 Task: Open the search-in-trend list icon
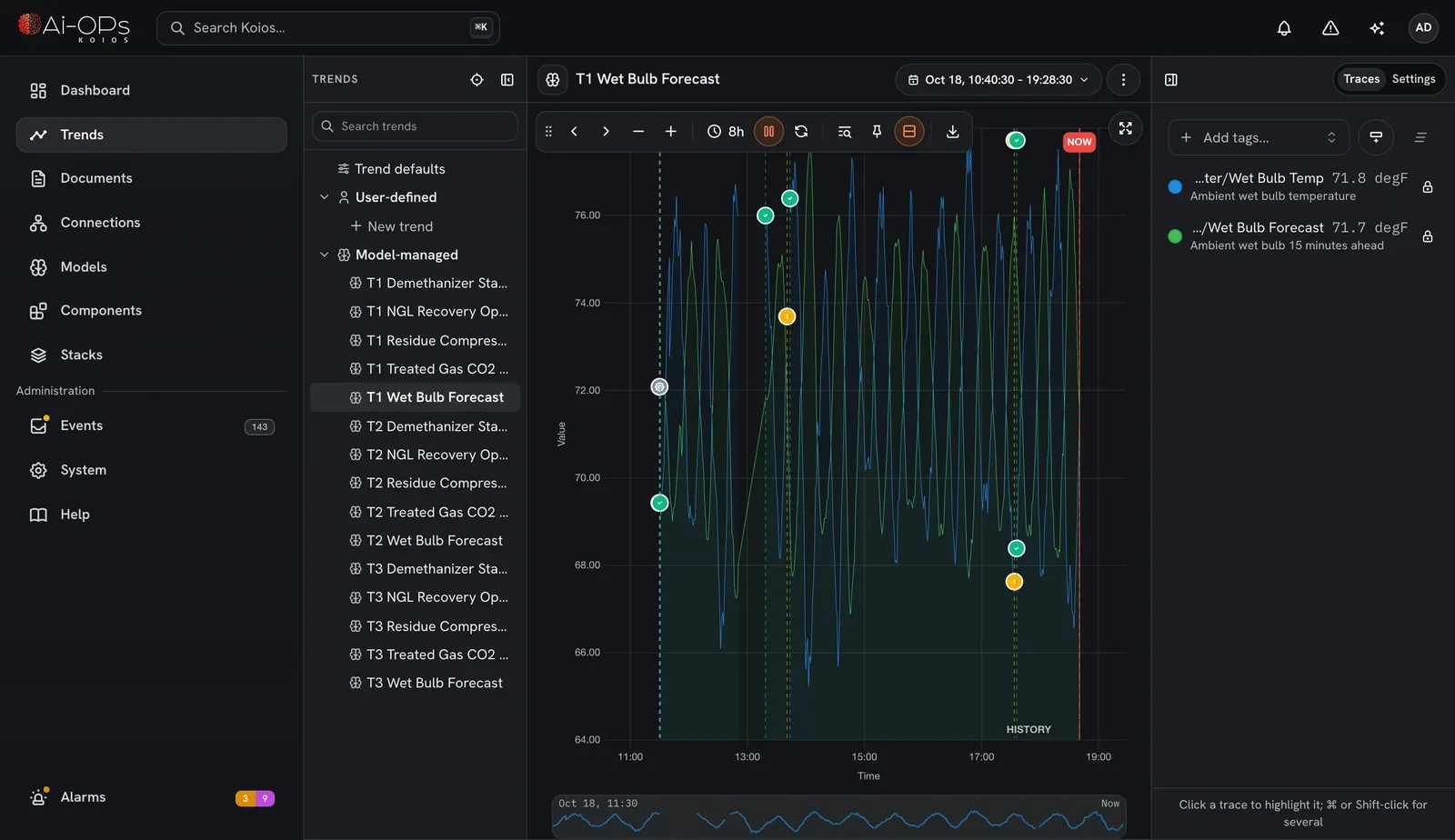click(844, 132)
